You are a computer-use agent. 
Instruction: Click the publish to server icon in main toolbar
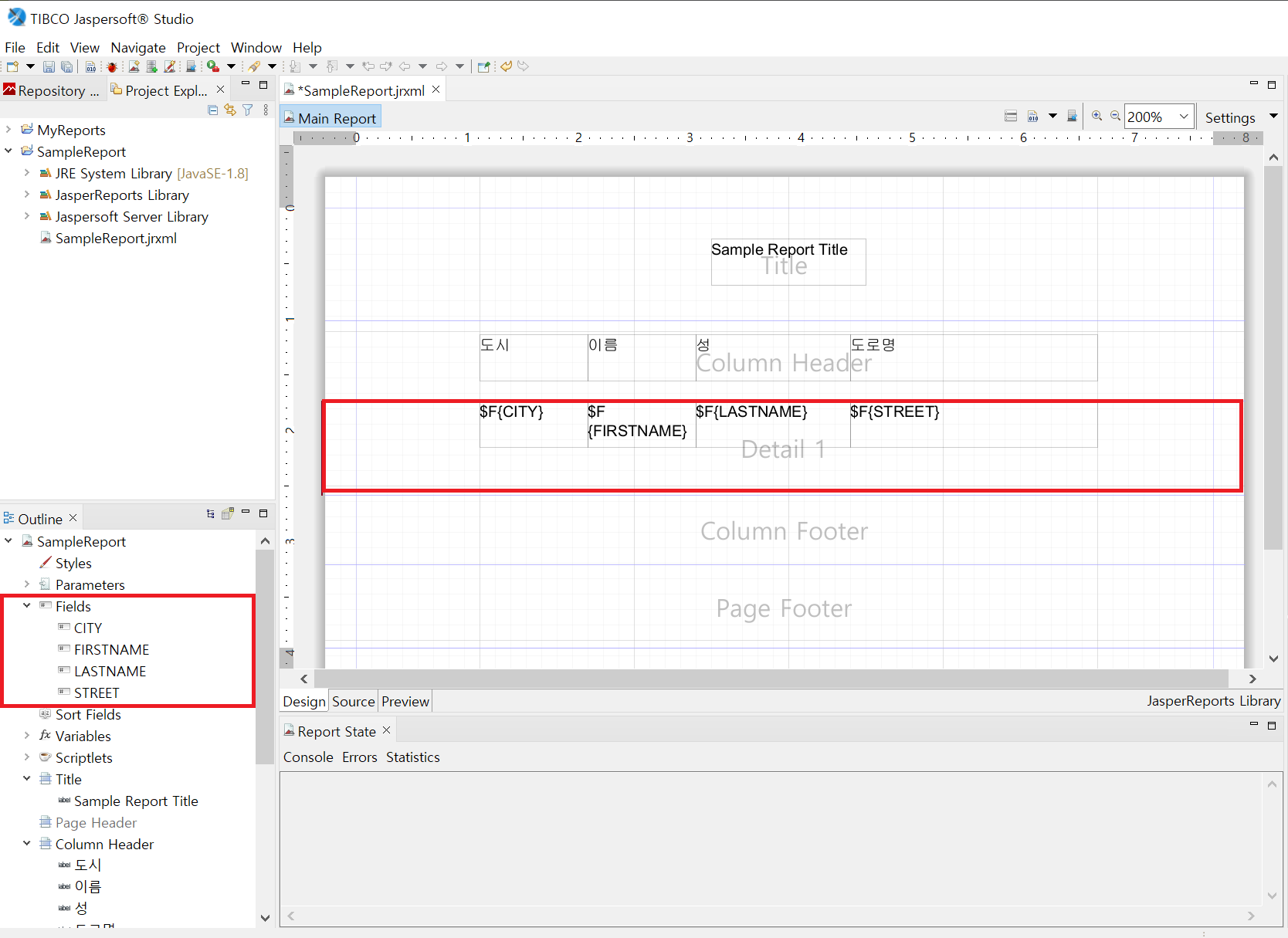(191, 66)
